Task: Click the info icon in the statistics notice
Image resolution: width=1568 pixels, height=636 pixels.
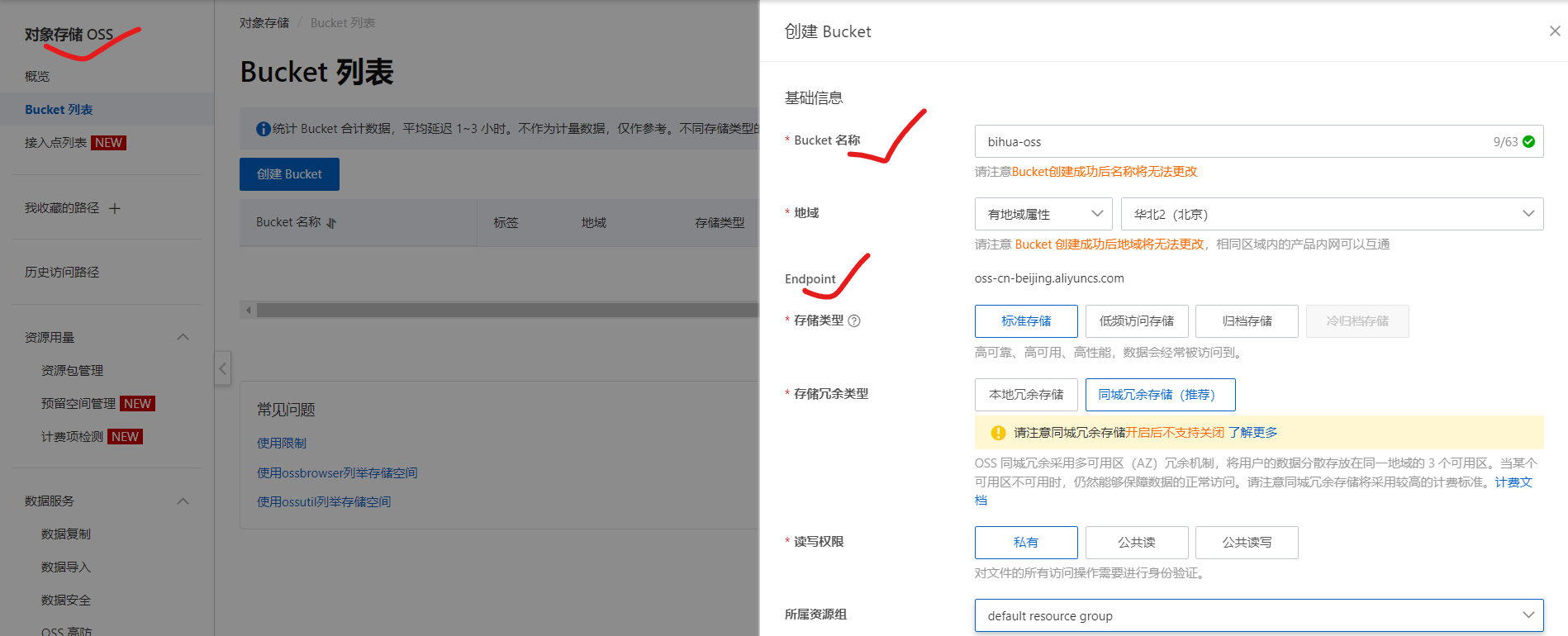Action: 264,129
